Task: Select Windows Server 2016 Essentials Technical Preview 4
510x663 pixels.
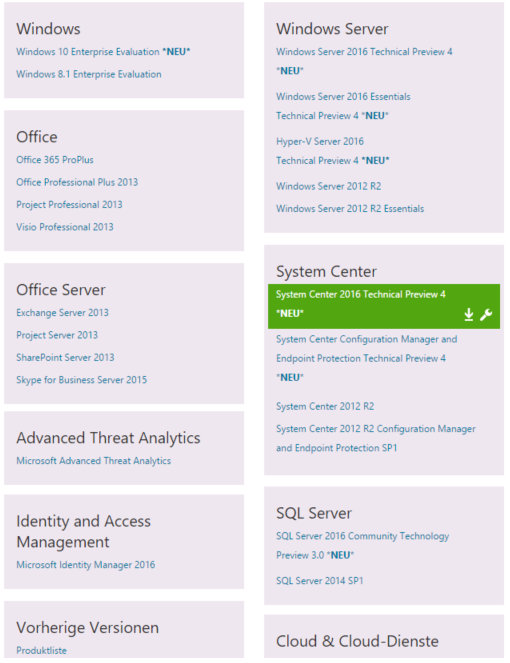Action: click(x=343, y=106)
